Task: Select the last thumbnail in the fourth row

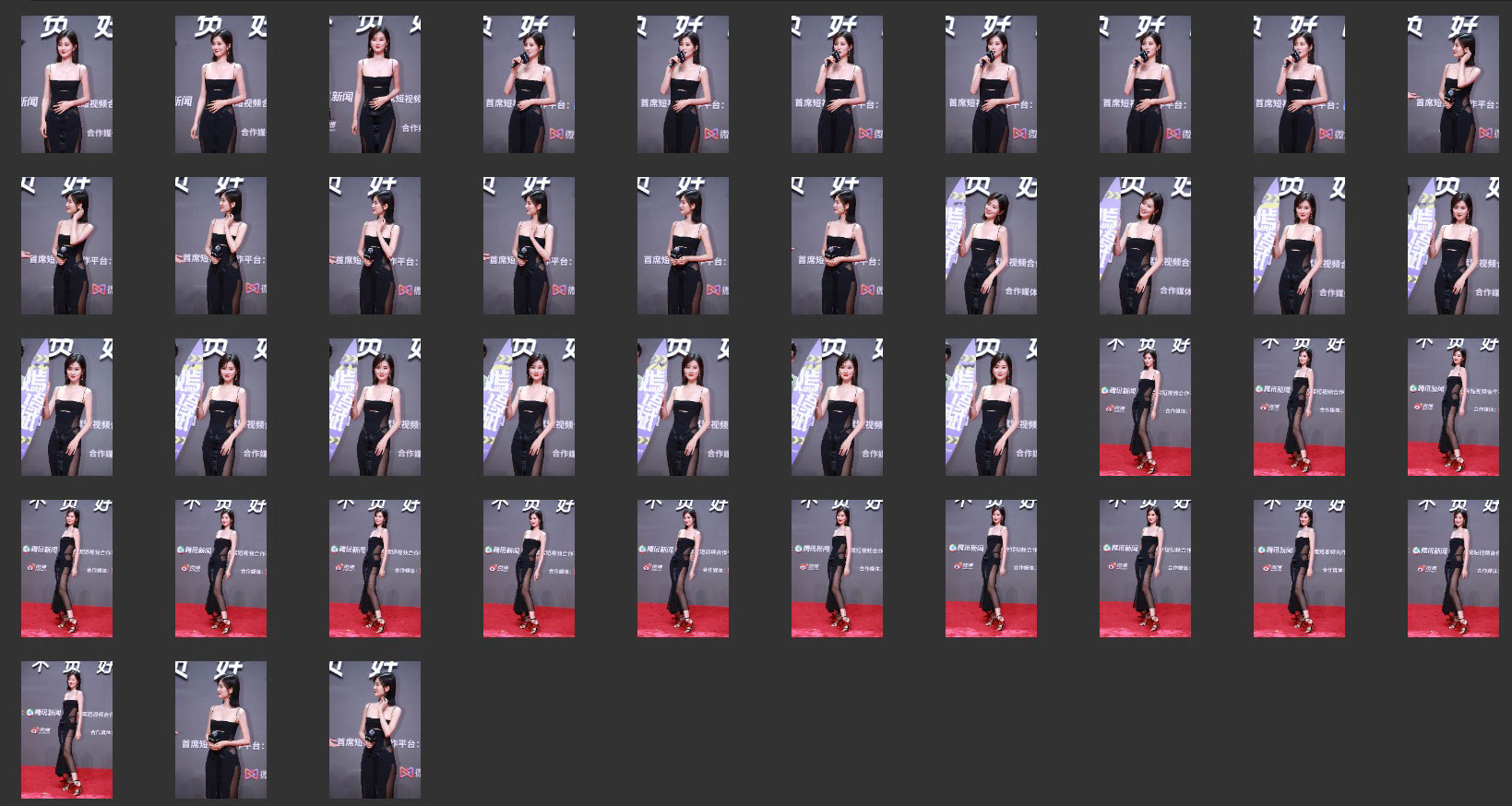Action: point(1453,568)
